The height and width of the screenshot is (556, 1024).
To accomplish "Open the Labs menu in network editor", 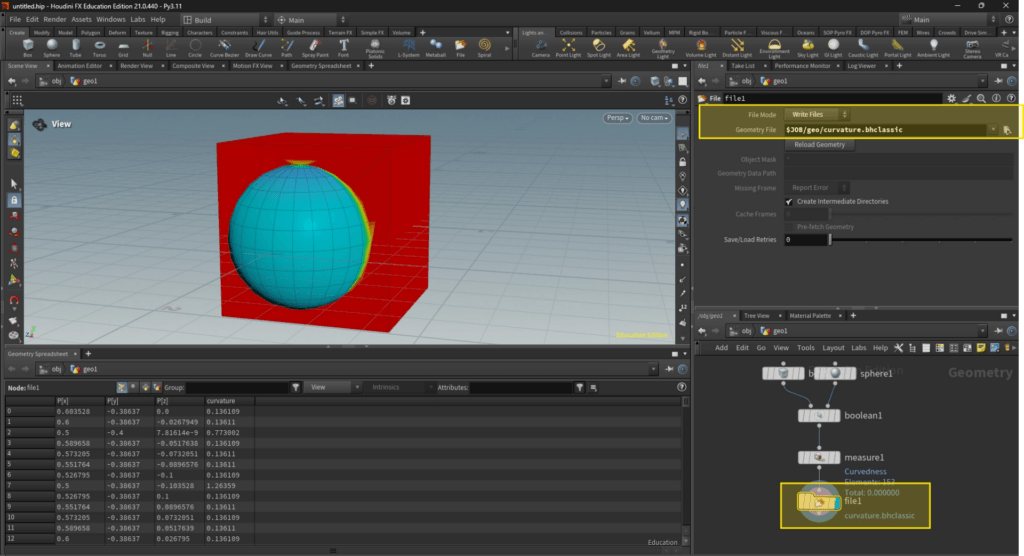I will click(858, 348).
